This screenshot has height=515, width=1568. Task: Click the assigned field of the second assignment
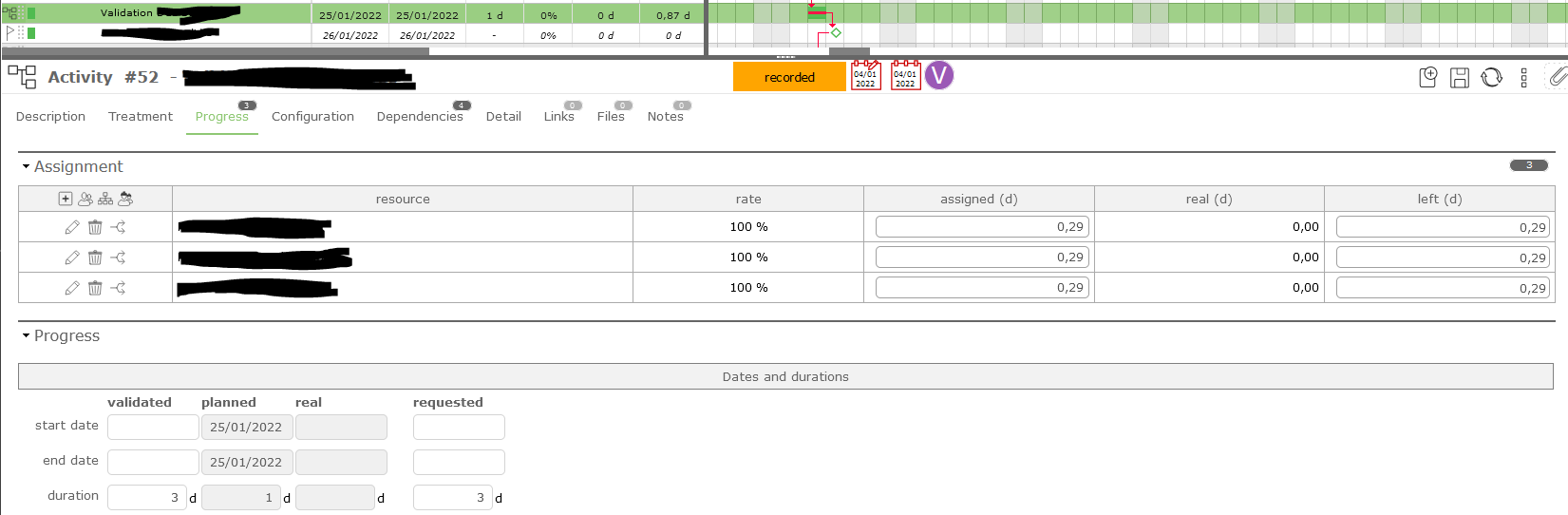click(982, 257)
